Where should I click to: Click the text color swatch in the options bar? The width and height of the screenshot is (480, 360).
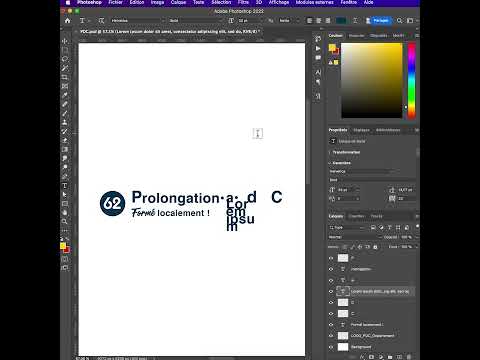coord(341,21)
